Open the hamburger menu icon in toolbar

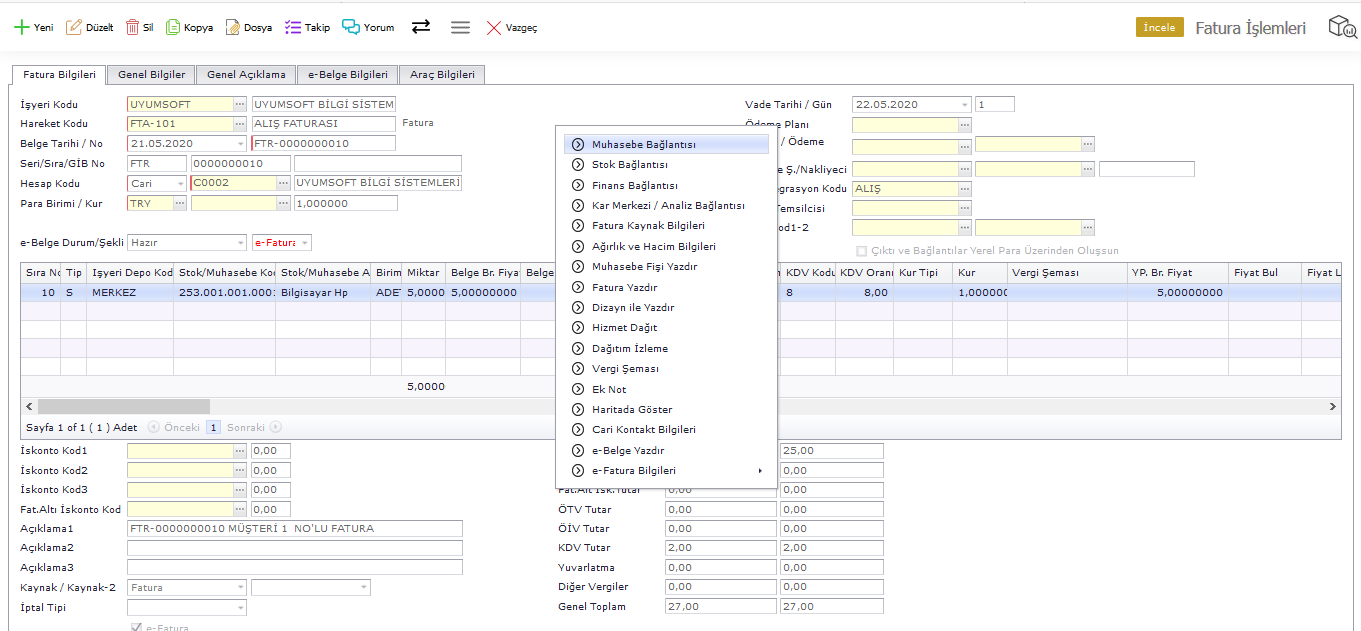[460, 28]
